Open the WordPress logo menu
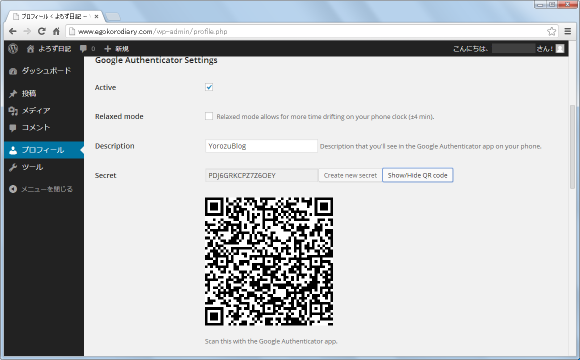This screenshot has width=580, height=360. pyautogui.click(x=13, y=48)
